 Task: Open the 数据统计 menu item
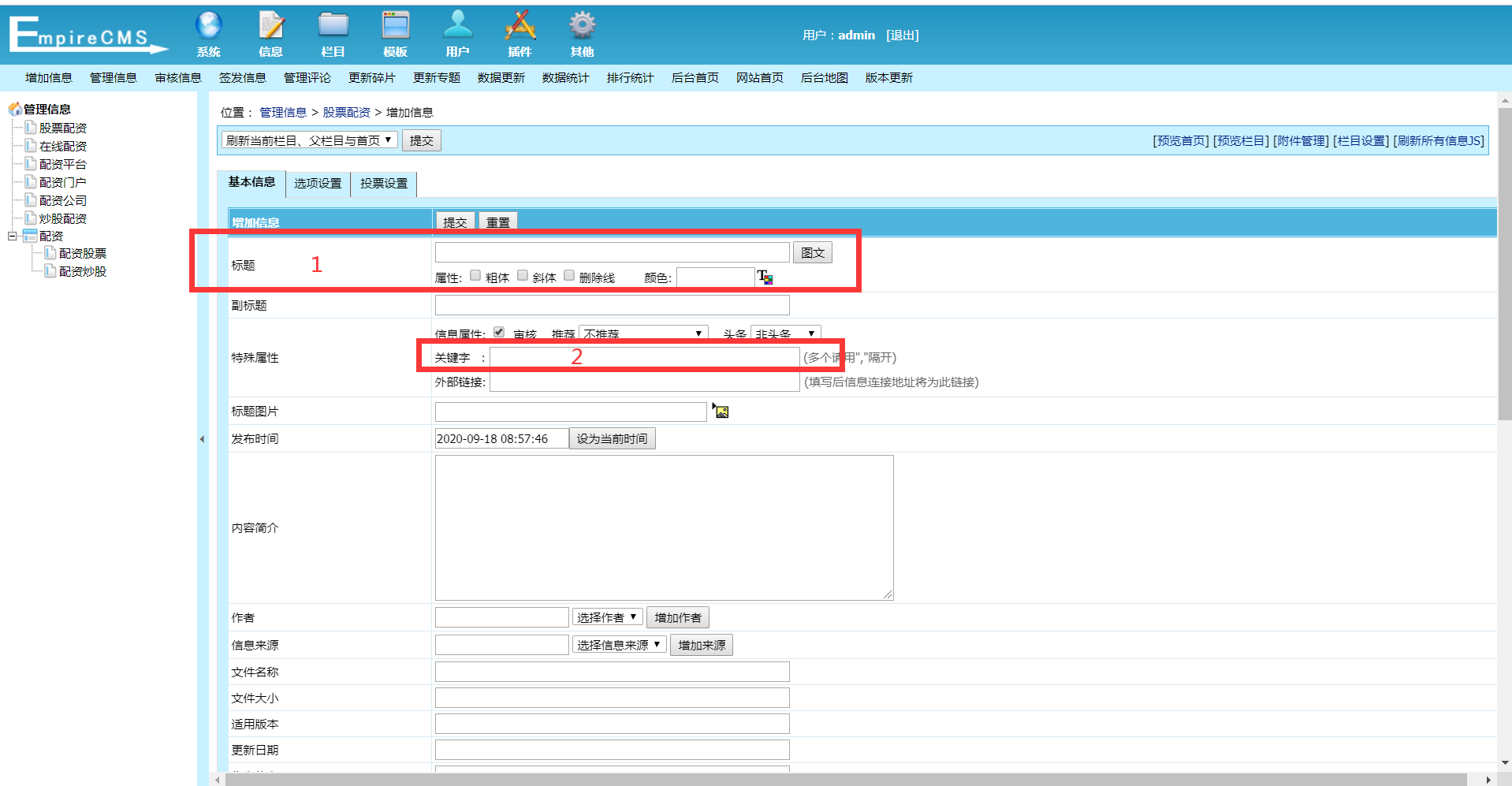(x=566, y=77)
